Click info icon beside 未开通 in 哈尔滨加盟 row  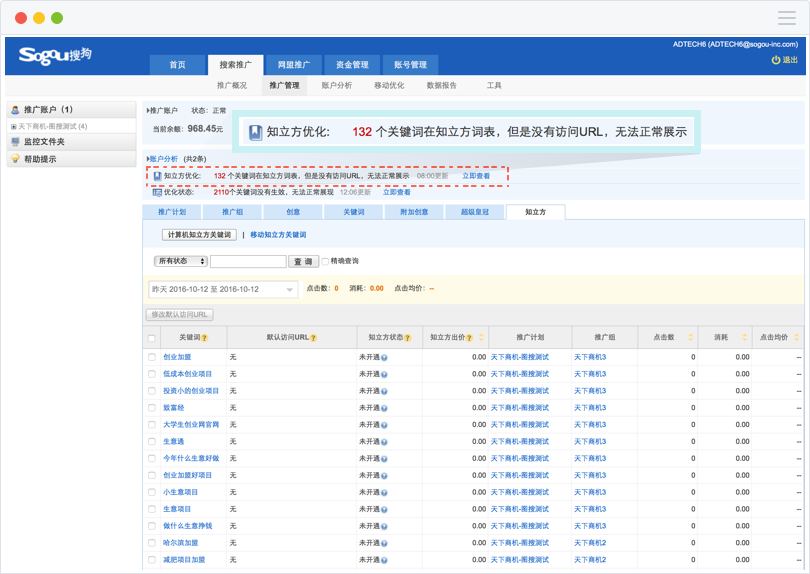pyautogui.click(x=384, y=543)
